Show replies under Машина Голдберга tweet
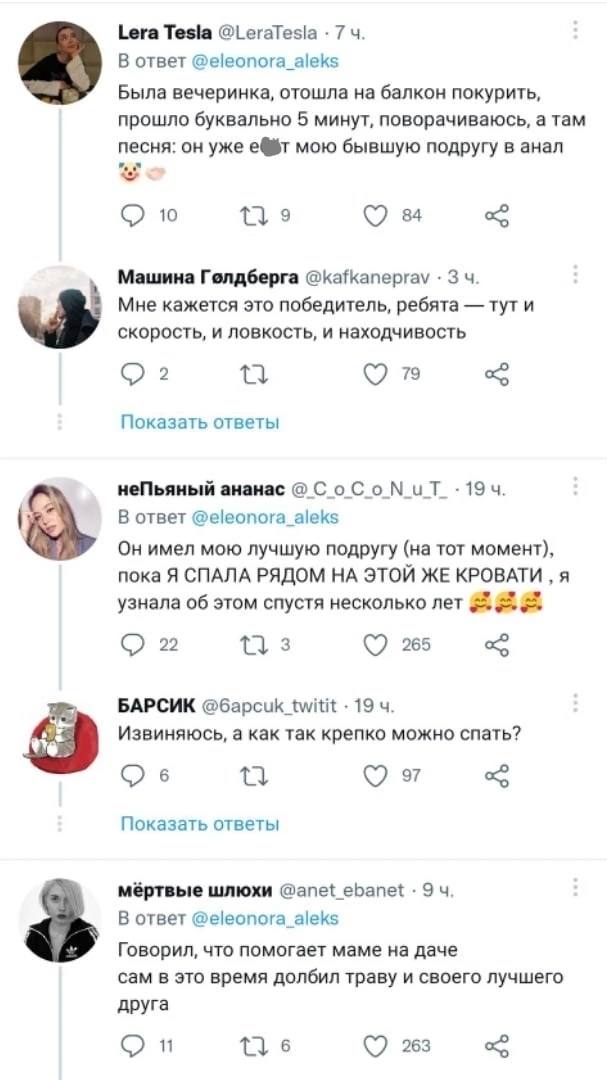This screenshot has width=607, height=1080. click(x=199, y=423)
